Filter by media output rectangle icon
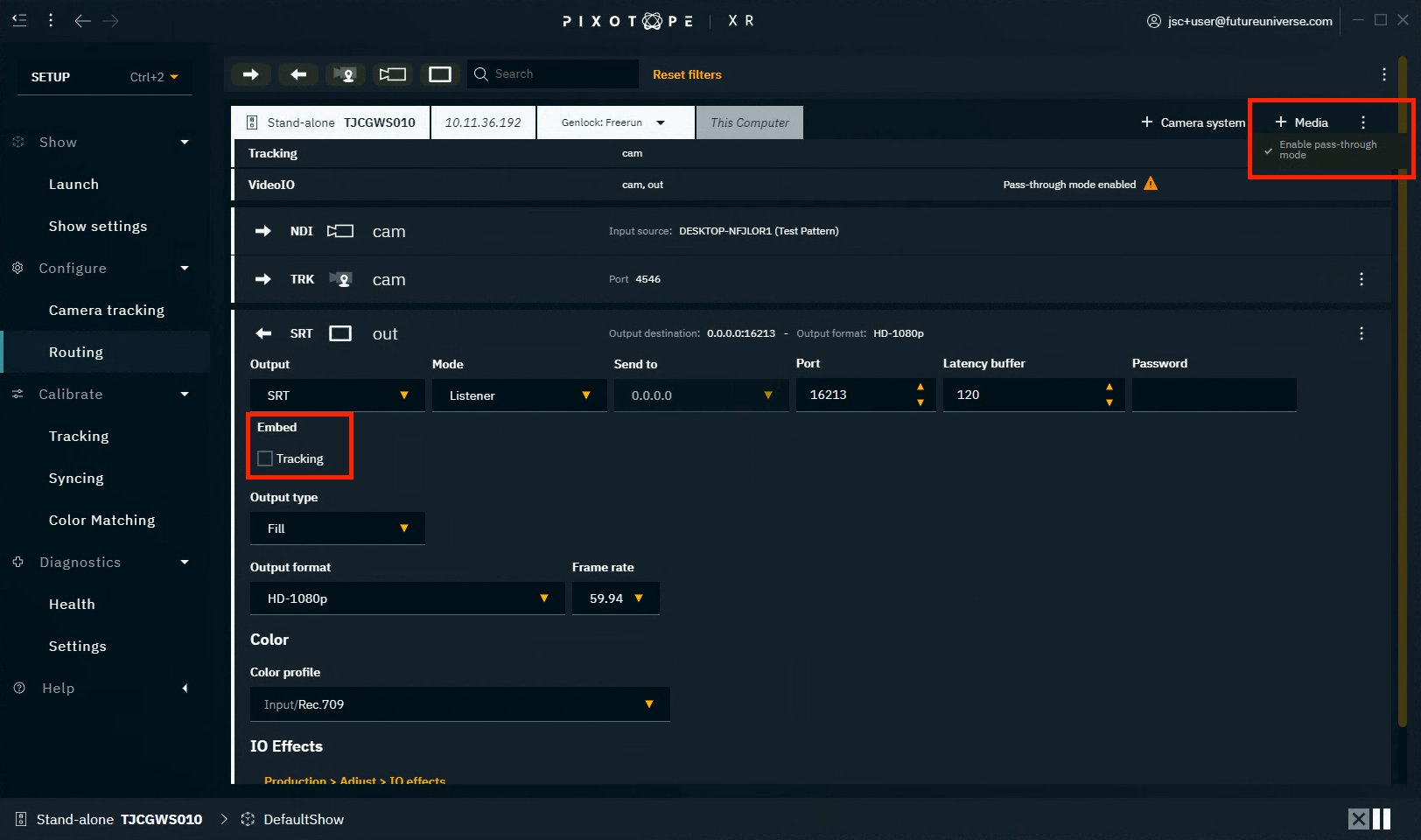1421x840 pixels. [440, 74]
